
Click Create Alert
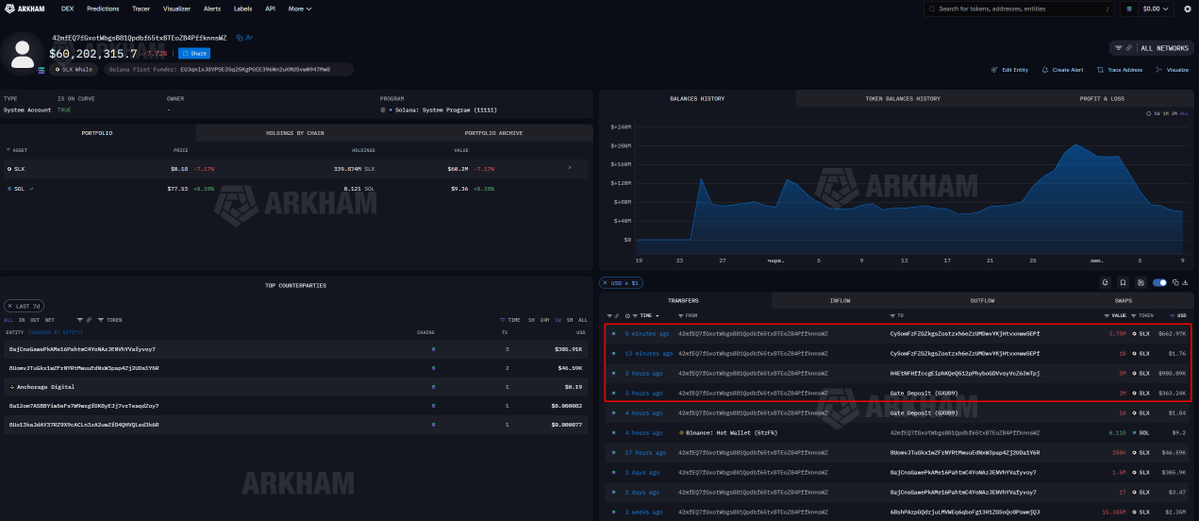point(1063,70)
